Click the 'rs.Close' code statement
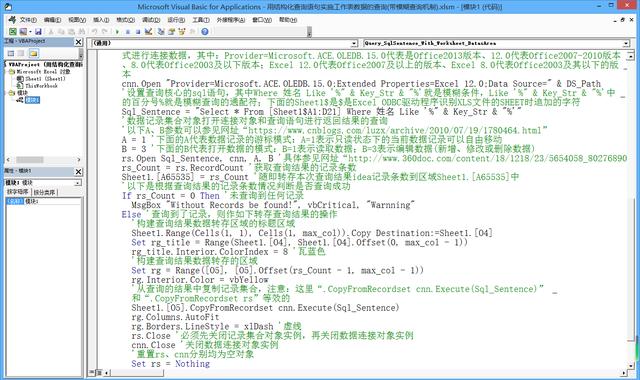This screenshot has height=380, width=640. (151, 336)
